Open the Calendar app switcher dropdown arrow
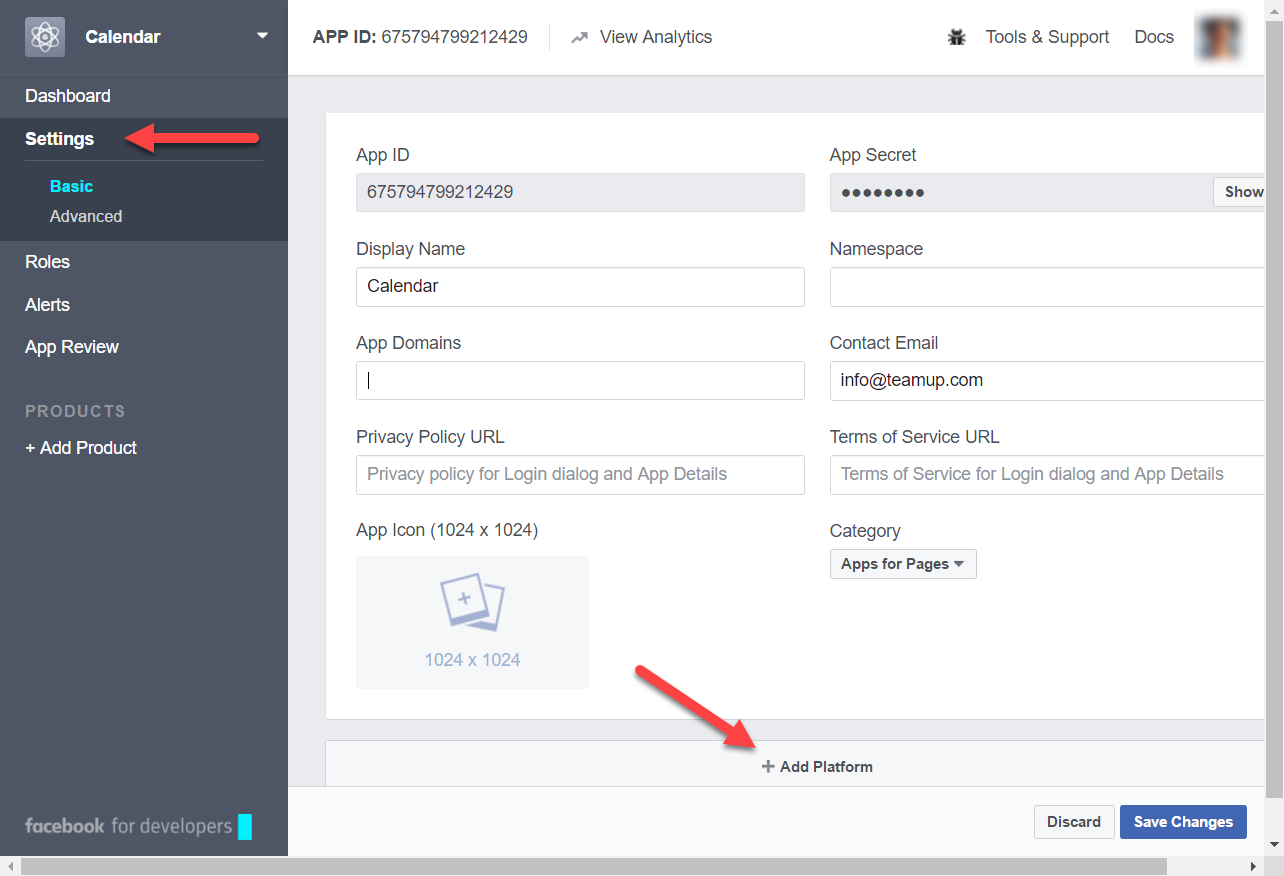Screen dimensions: 1284x876 pos(262,36)
